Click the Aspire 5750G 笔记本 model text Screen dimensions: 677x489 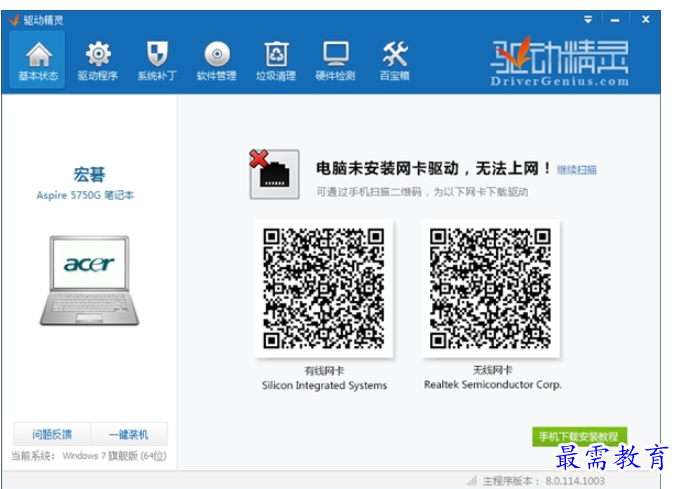coord(85,196)
